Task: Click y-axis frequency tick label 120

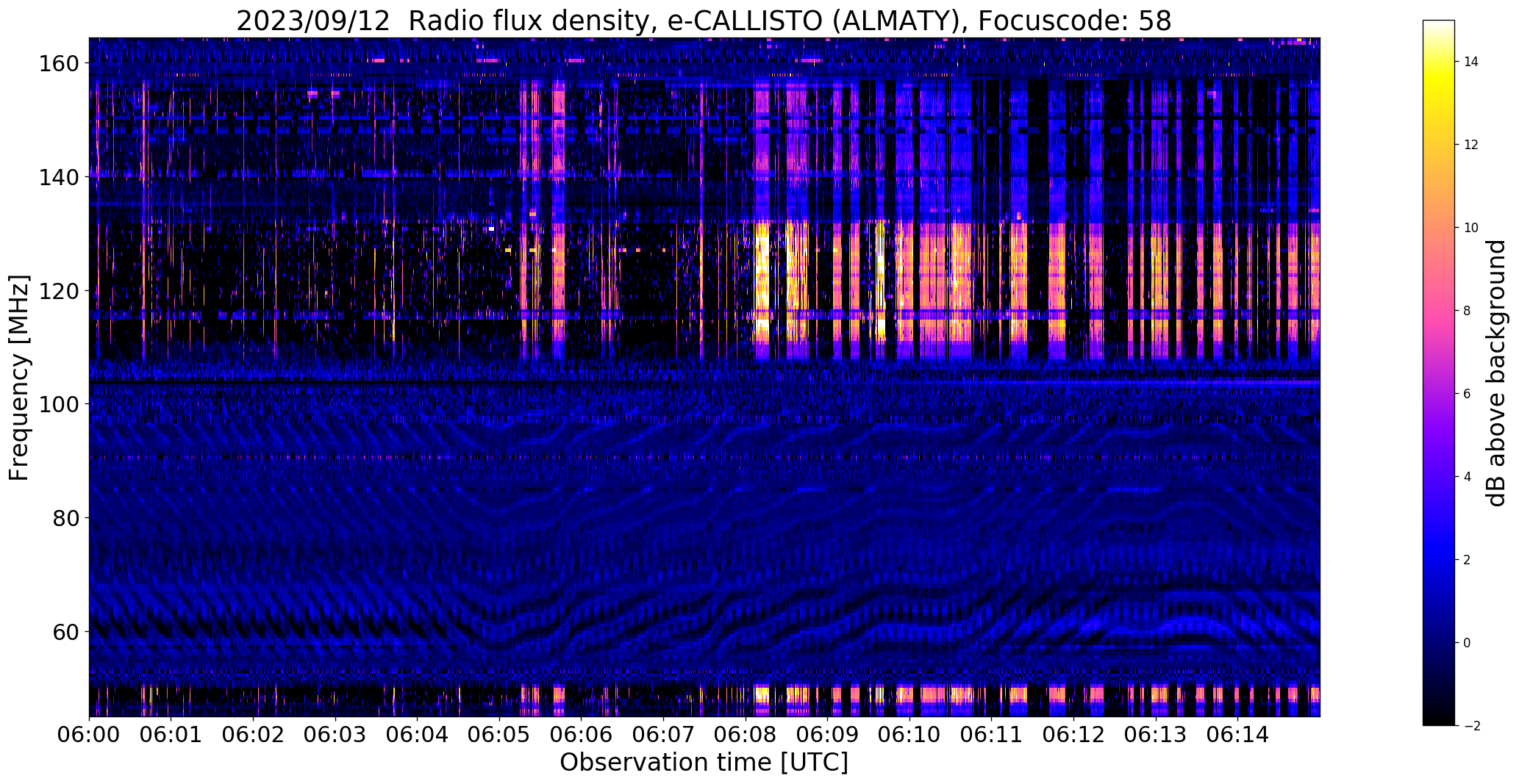Action: tap(58, 291)
